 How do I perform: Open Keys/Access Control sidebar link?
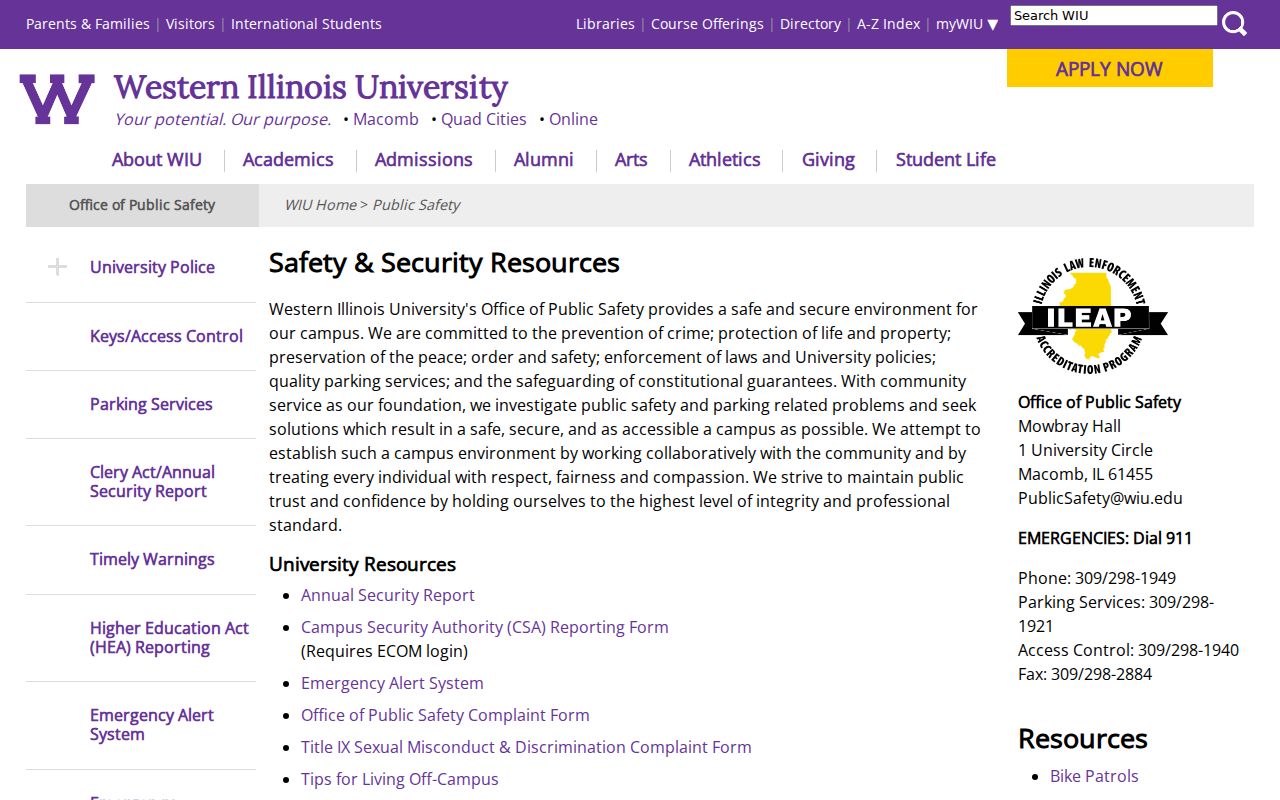pos(166,336)
